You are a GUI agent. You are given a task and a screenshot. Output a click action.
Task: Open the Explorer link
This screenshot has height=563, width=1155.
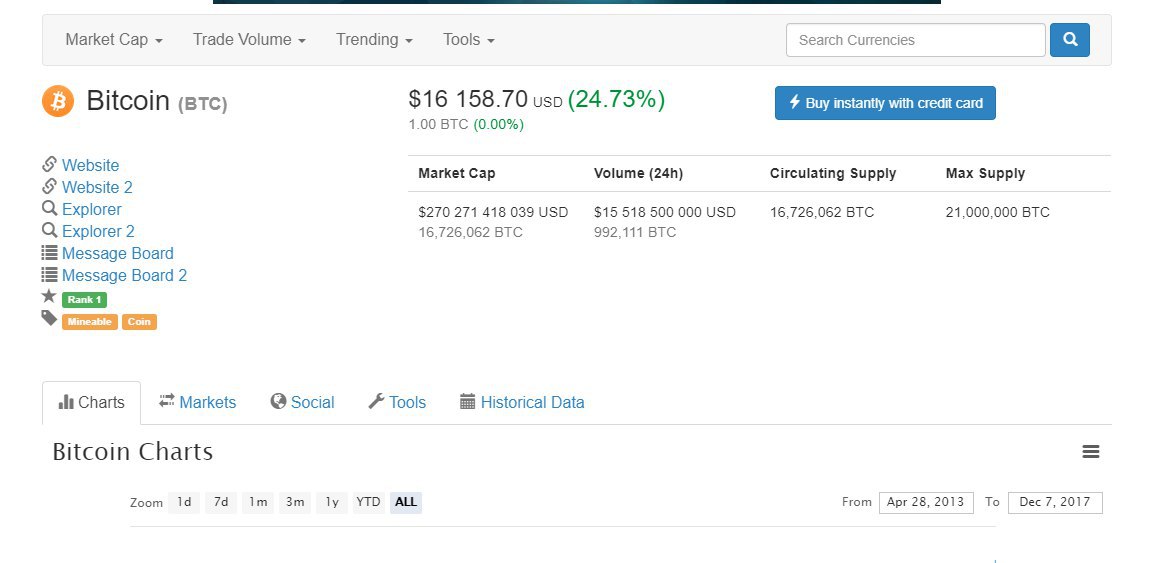[91, 209]
